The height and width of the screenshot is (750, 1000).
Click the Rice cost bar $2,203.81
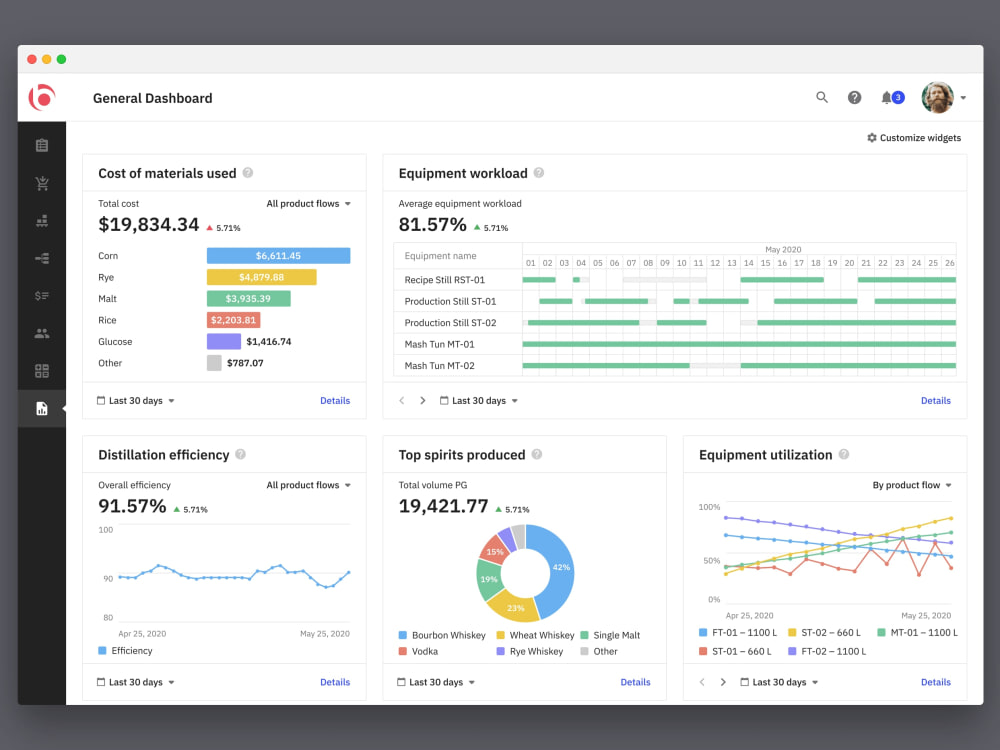click(x=233, y=320)
